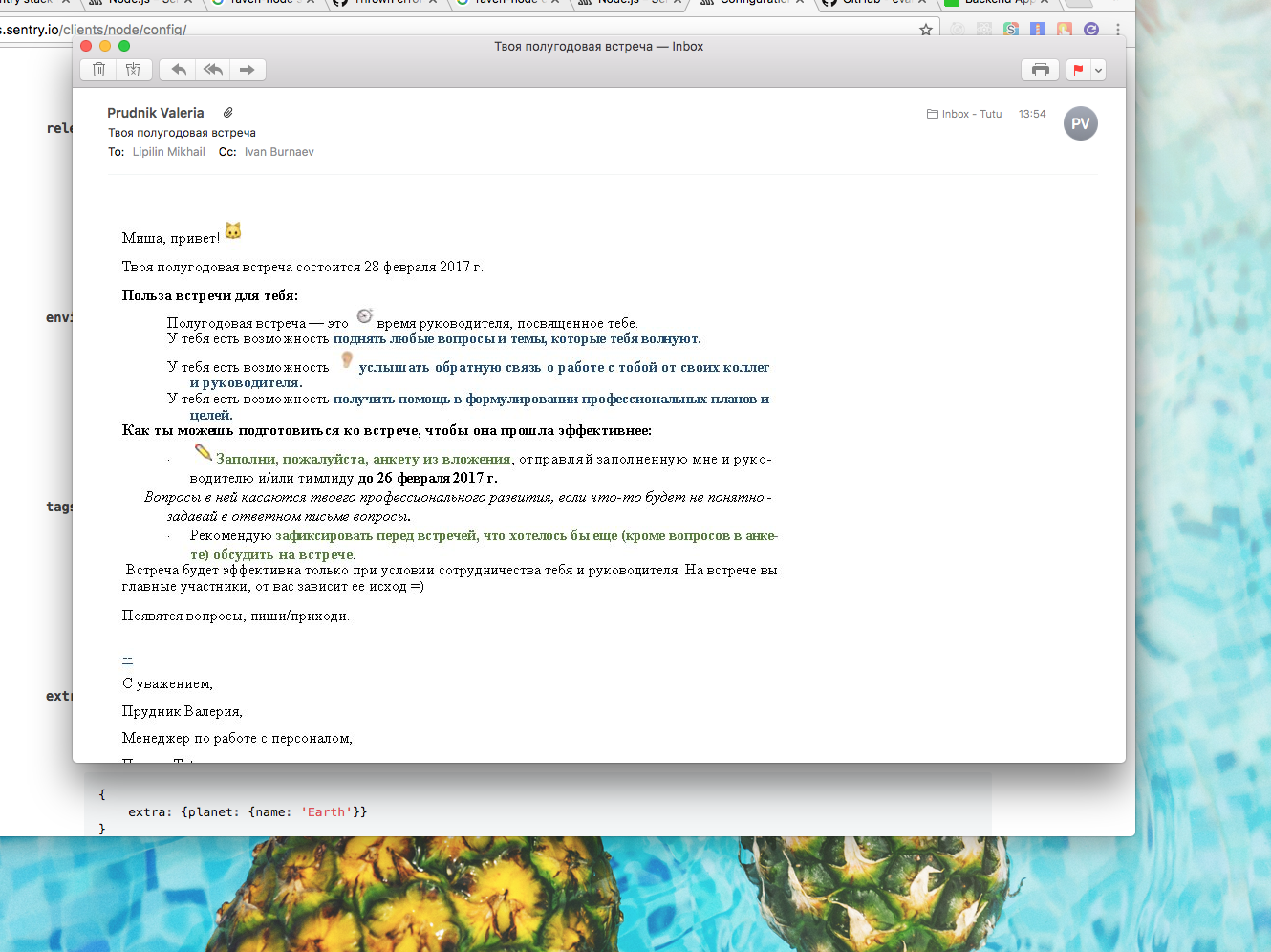Flag the message with the red flag
The width and height of the screenshot is (1271, 952).
(x=1078, y=70)
